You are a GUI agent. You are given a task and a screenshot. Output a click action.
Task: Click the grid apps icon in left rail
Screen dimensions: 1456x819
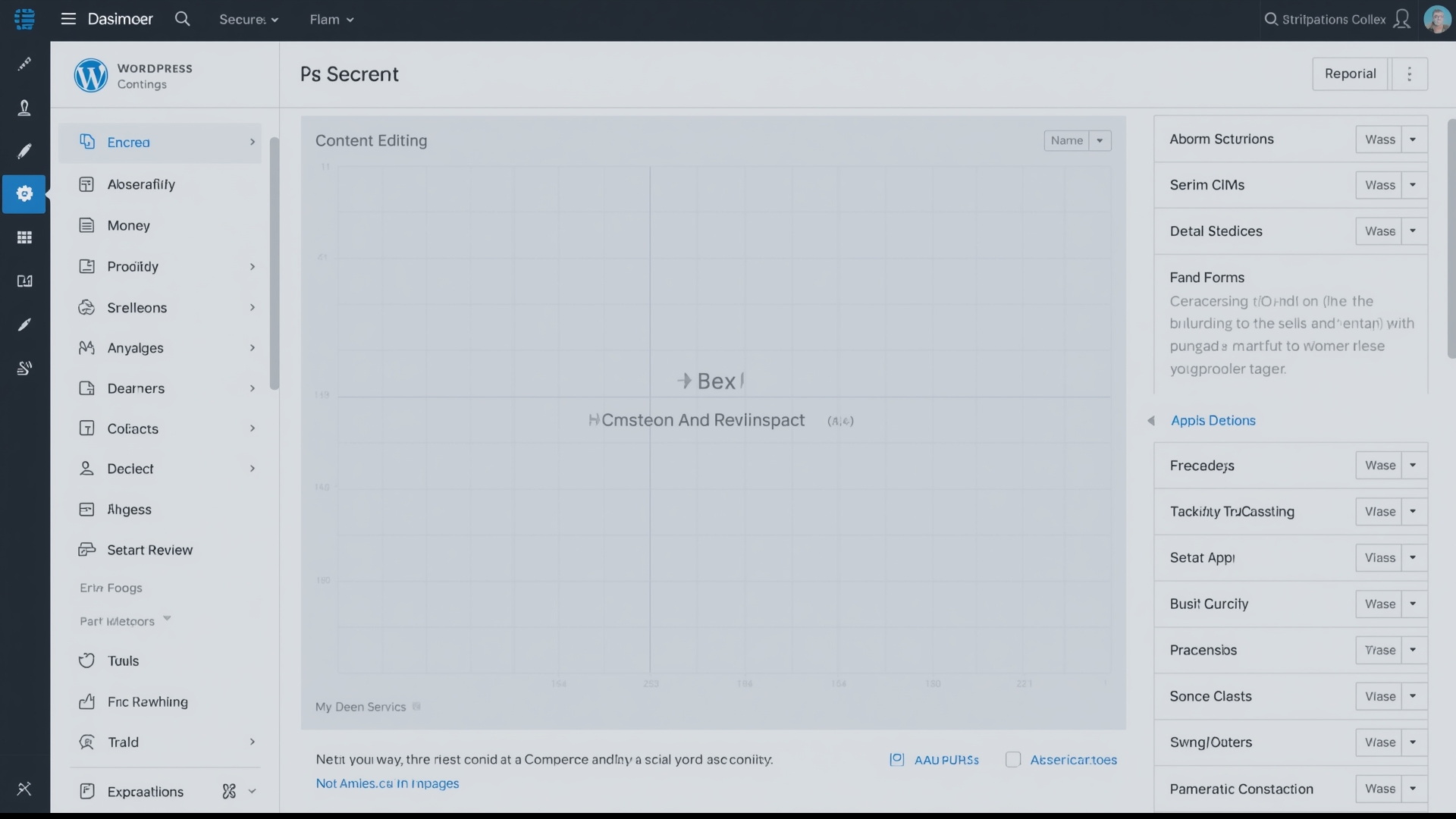[24, 237]
